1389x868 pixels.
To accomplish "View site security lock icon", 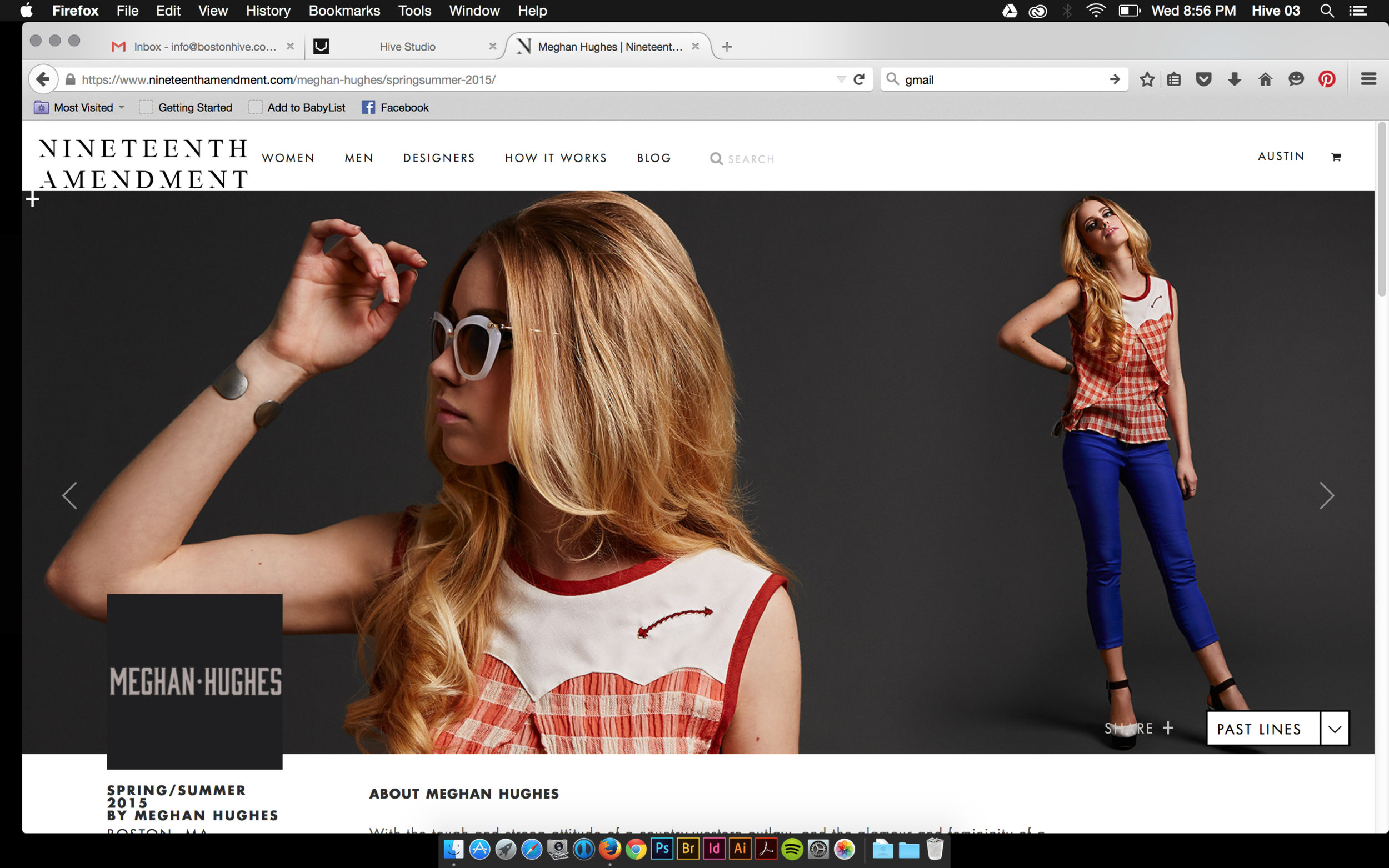I will pyautogui.click(x=70, y=79).
